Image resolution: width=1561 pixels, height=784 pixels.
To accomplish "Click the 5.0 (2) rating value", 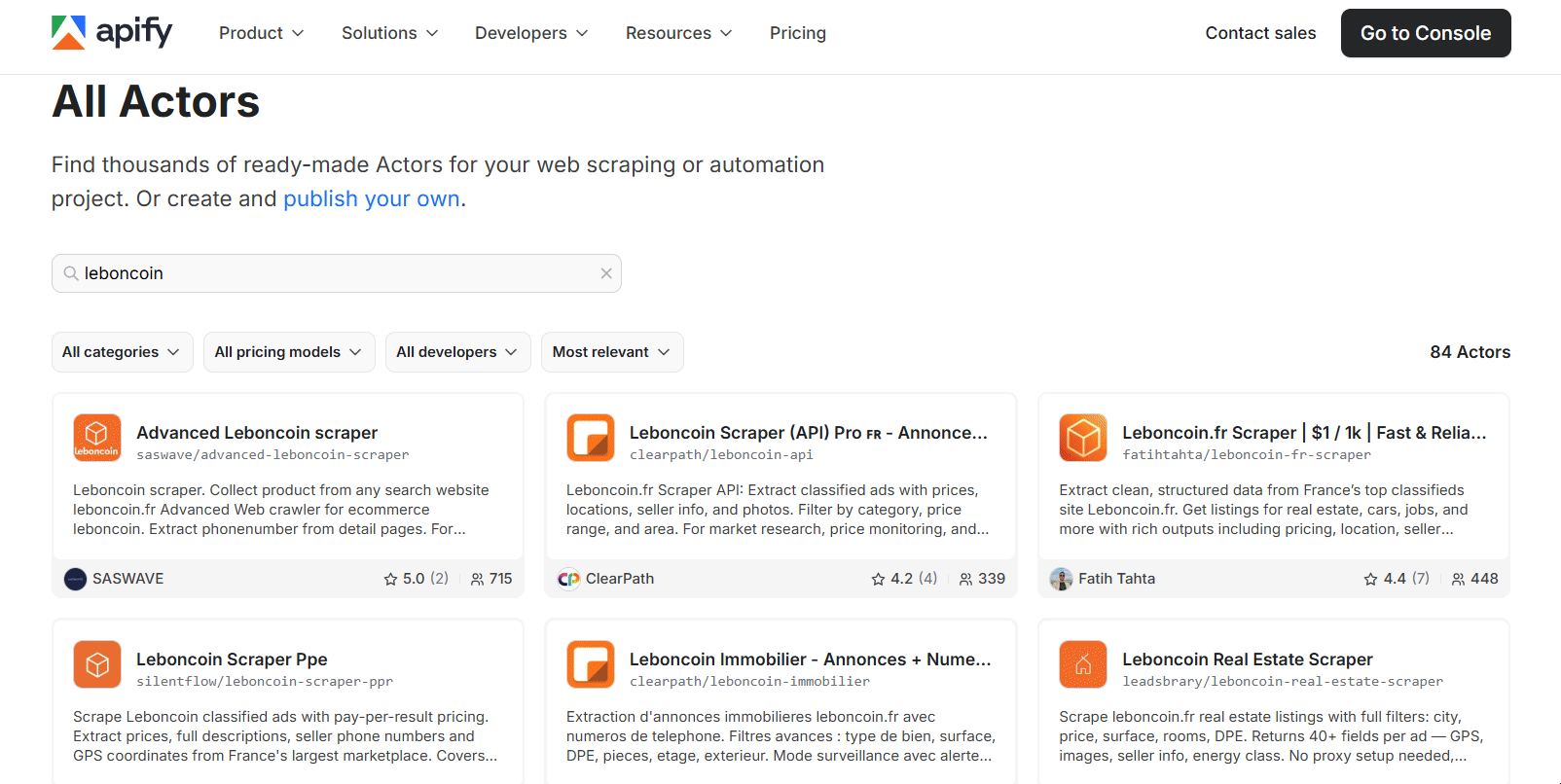I will (x=426, y=579).
